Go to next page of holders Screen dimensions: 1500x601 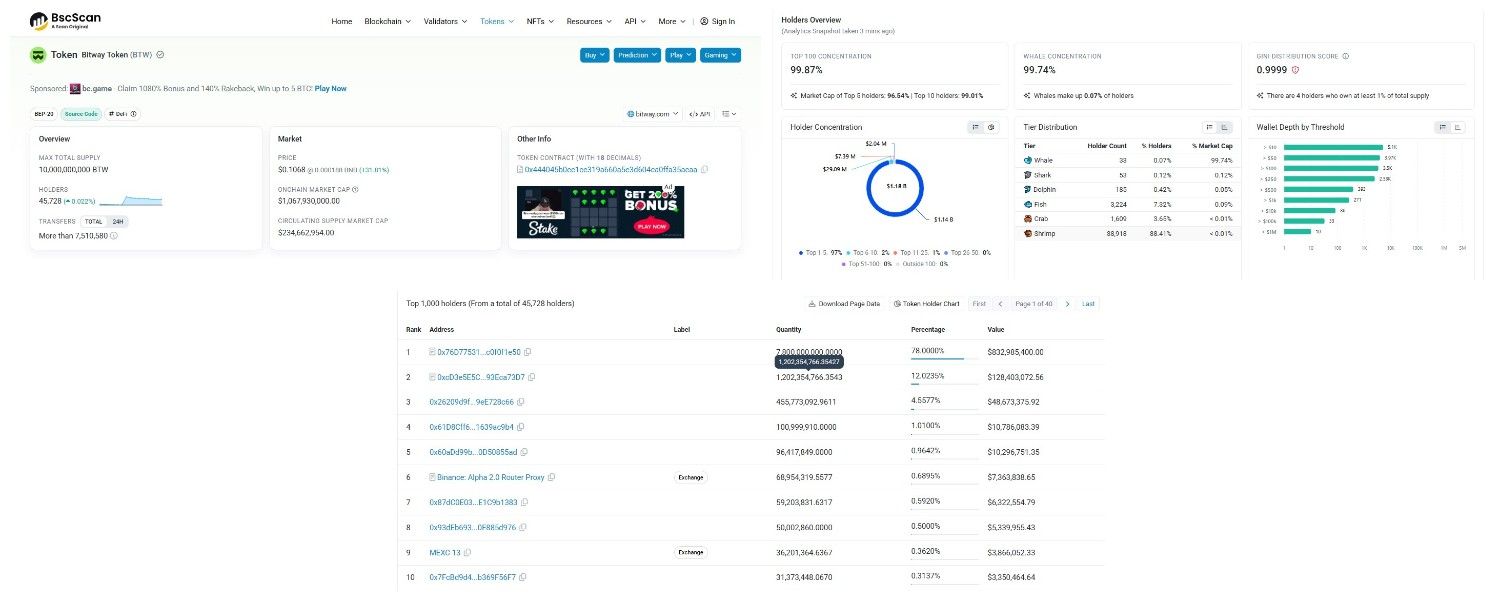pyautogui.click(x=1067, y=304)
